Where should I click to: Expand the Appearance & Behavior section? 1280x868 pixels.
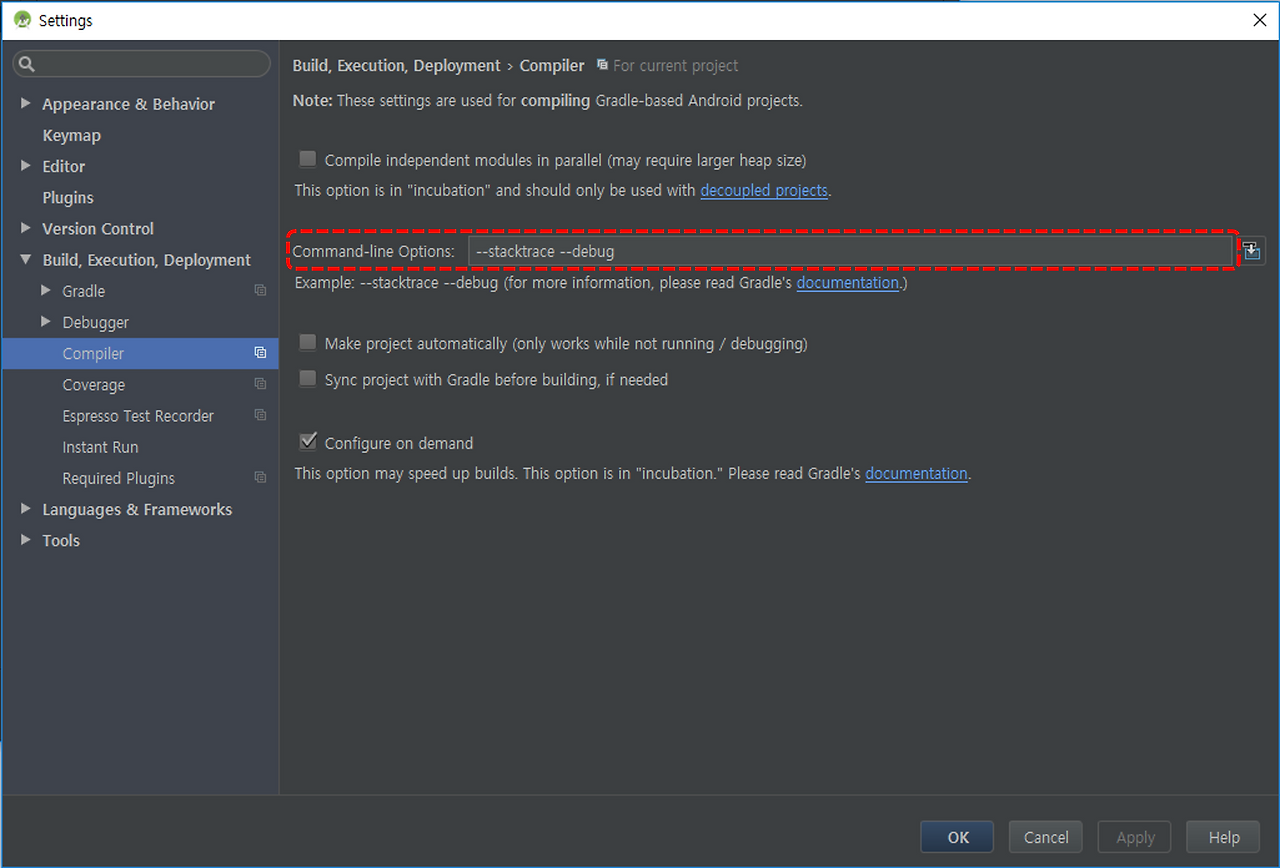click(x=26, y=104)
